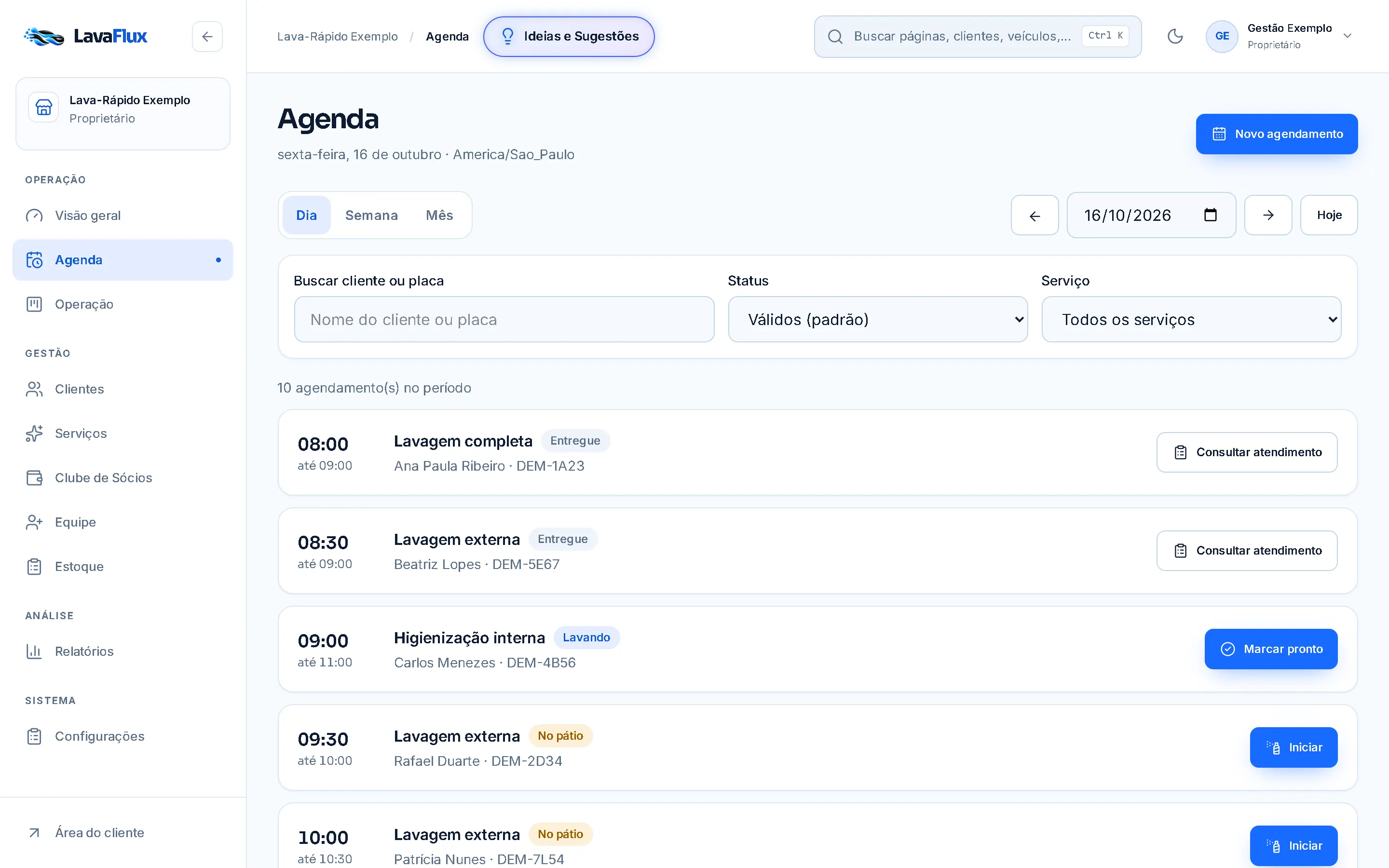Viewport: 1389px width, 868px height.
Task: Open Clube de Sócios
Action: (123, 477)
